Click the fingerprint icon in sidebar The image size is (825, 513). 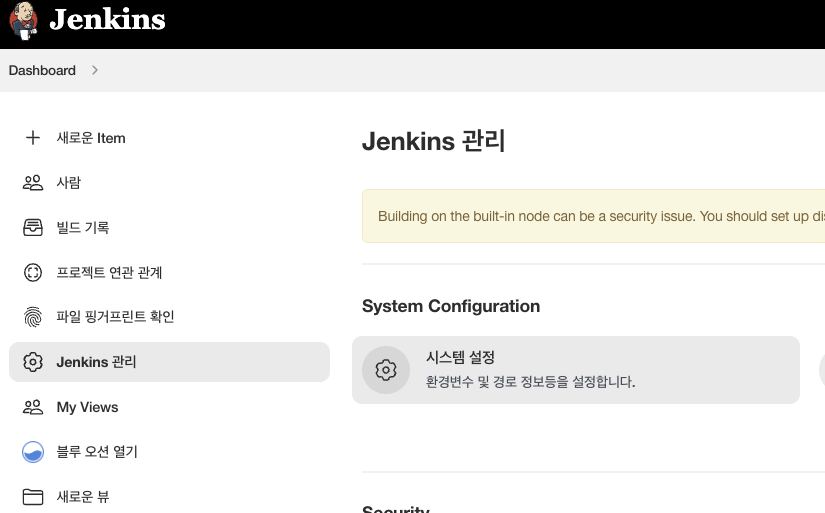[x=33, y=317]
